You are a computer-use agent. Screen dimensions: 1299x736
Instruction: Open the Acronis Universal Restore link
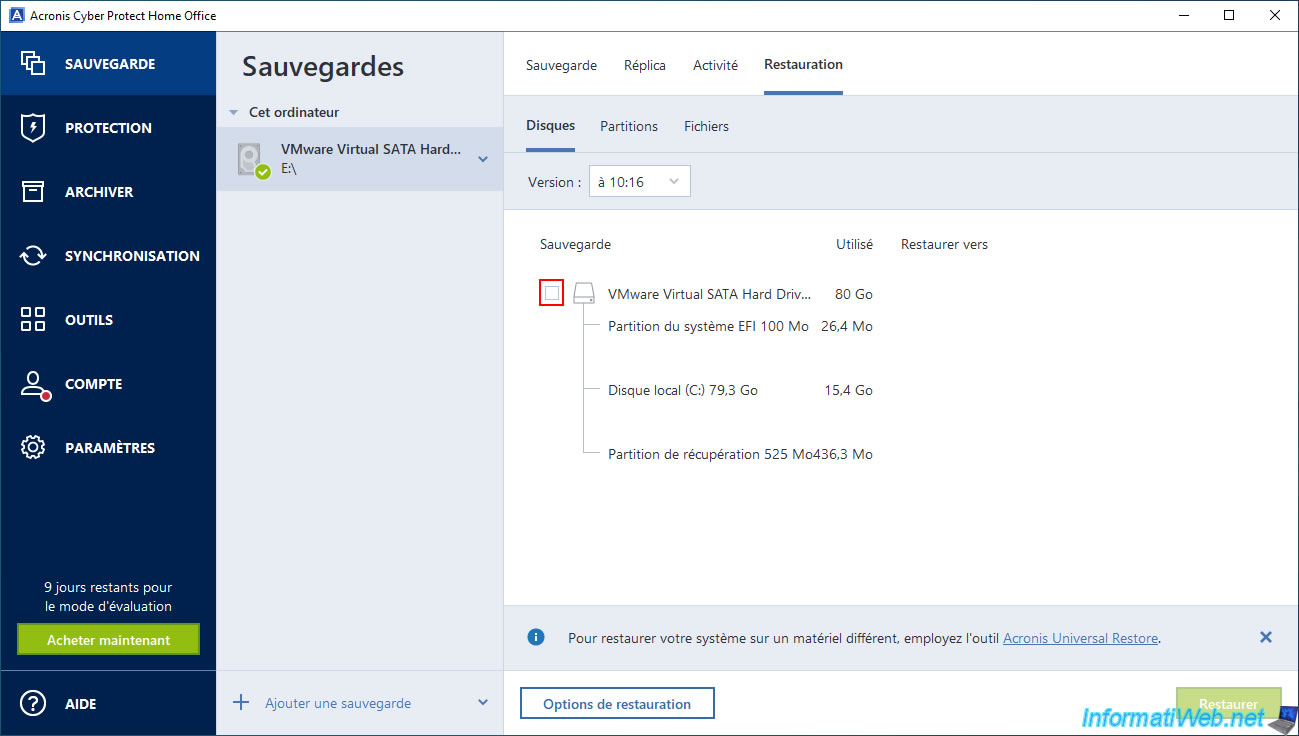tap(1080, 638)
